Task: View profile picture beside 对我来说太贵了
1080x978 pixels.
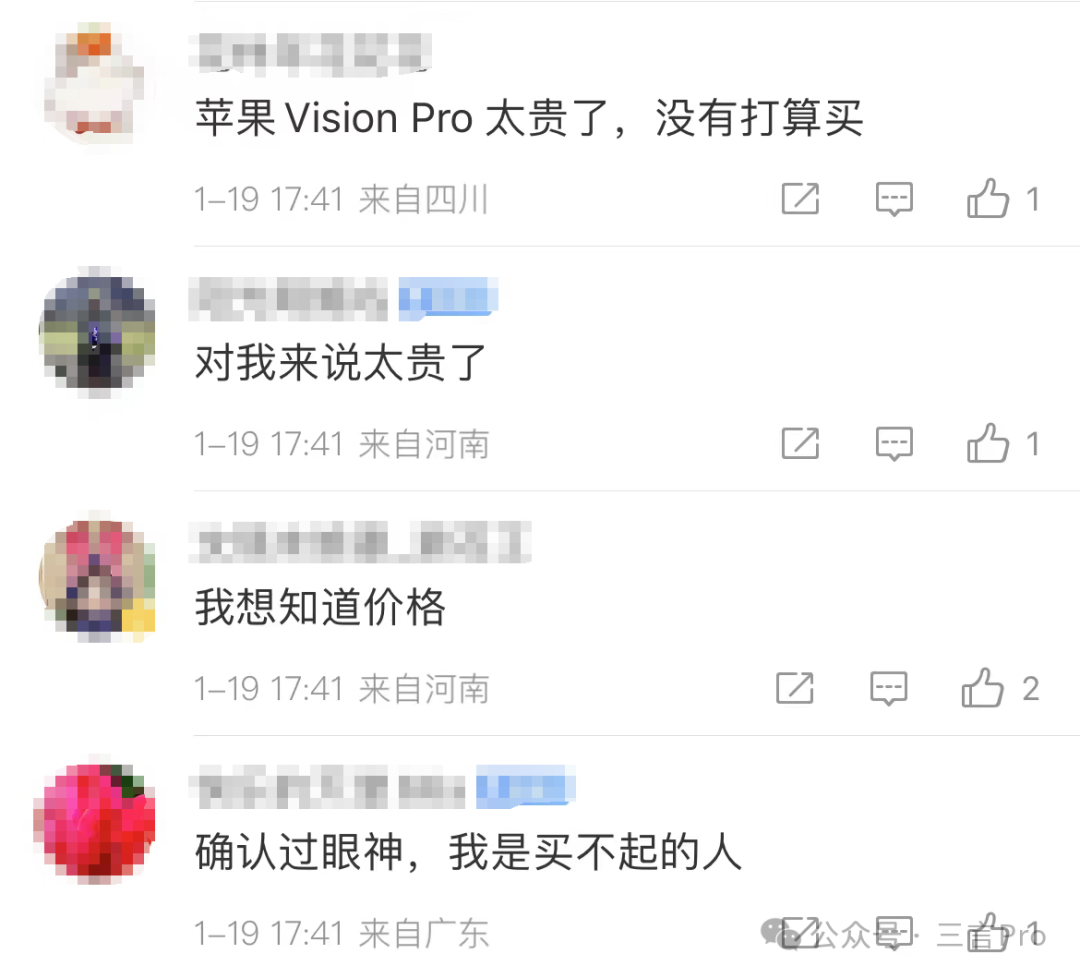Action: [98, 332]
